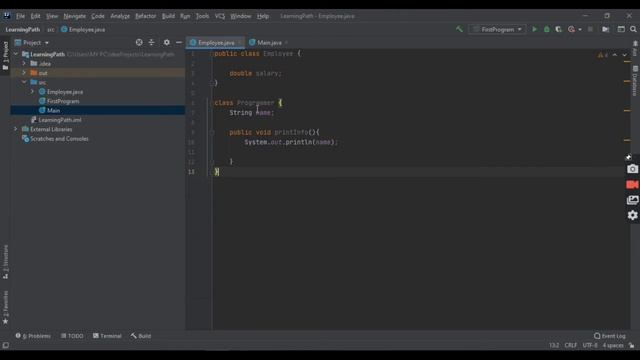The image size is (640, 360).
Task: Open the FirstProgram run configuration dropdown
Action: coord(497,29)
